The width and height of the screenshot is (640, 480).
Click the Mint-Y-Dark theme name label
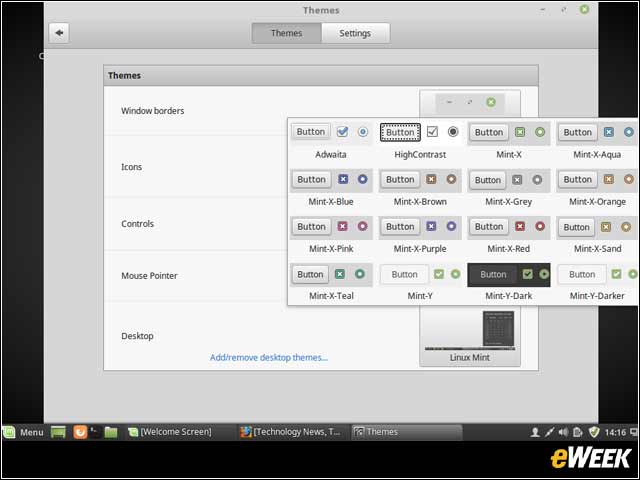pyautogui.click(x=509, y=296)
